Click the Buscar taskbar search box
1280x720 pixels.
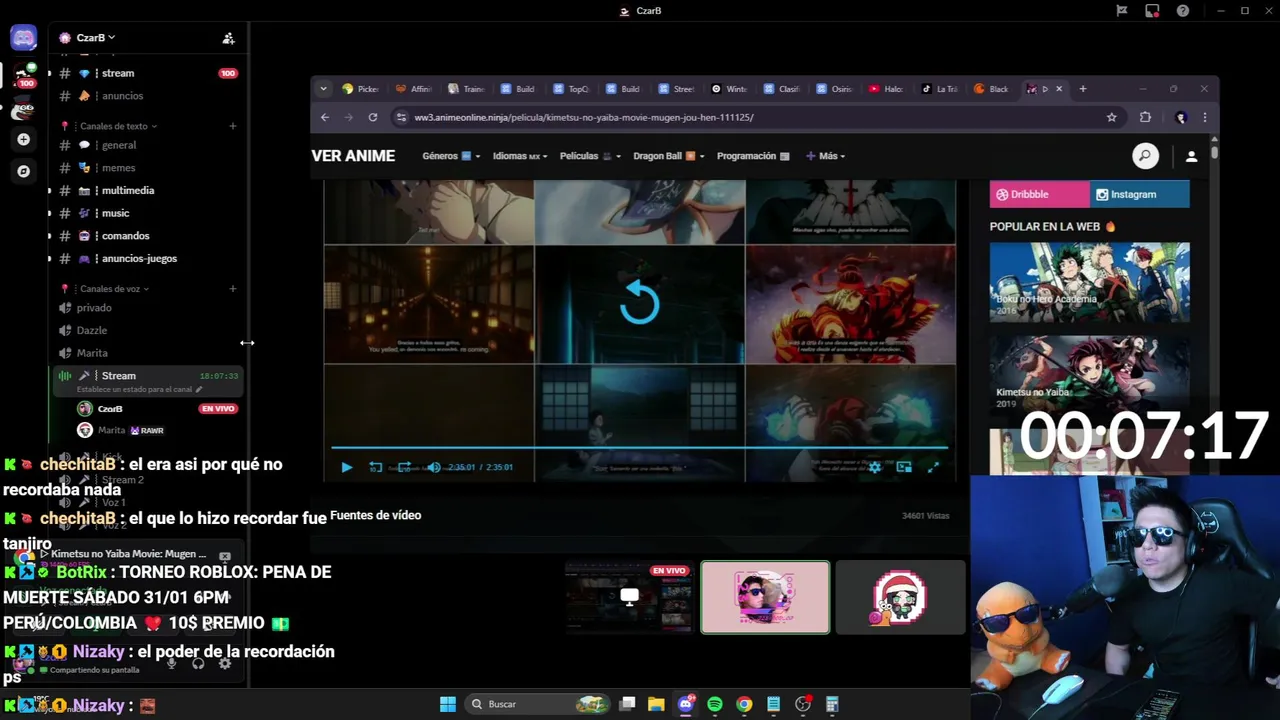point(538,704)
